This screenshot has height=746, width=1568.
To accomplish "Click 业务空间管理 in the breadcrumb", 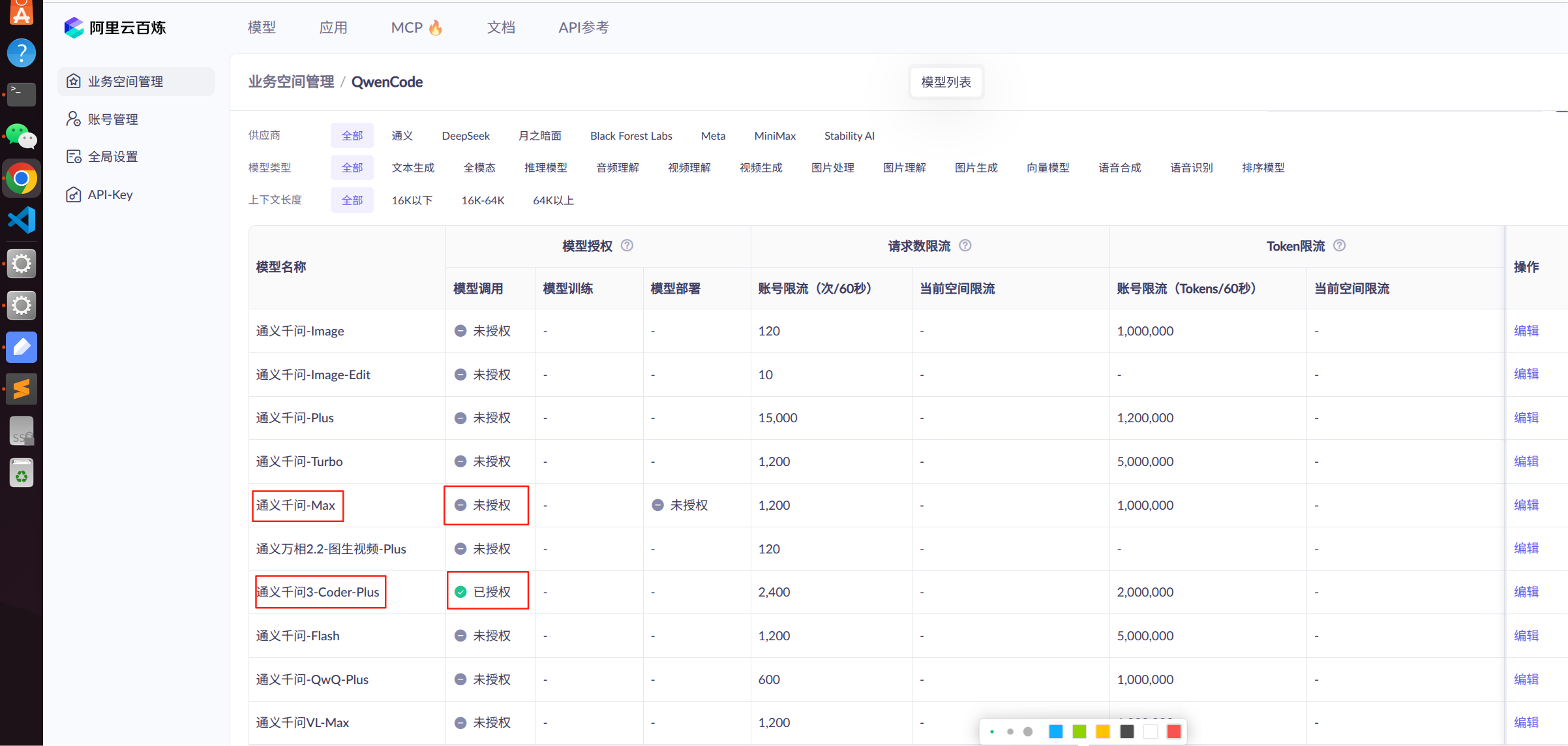I will coord(291,82).
